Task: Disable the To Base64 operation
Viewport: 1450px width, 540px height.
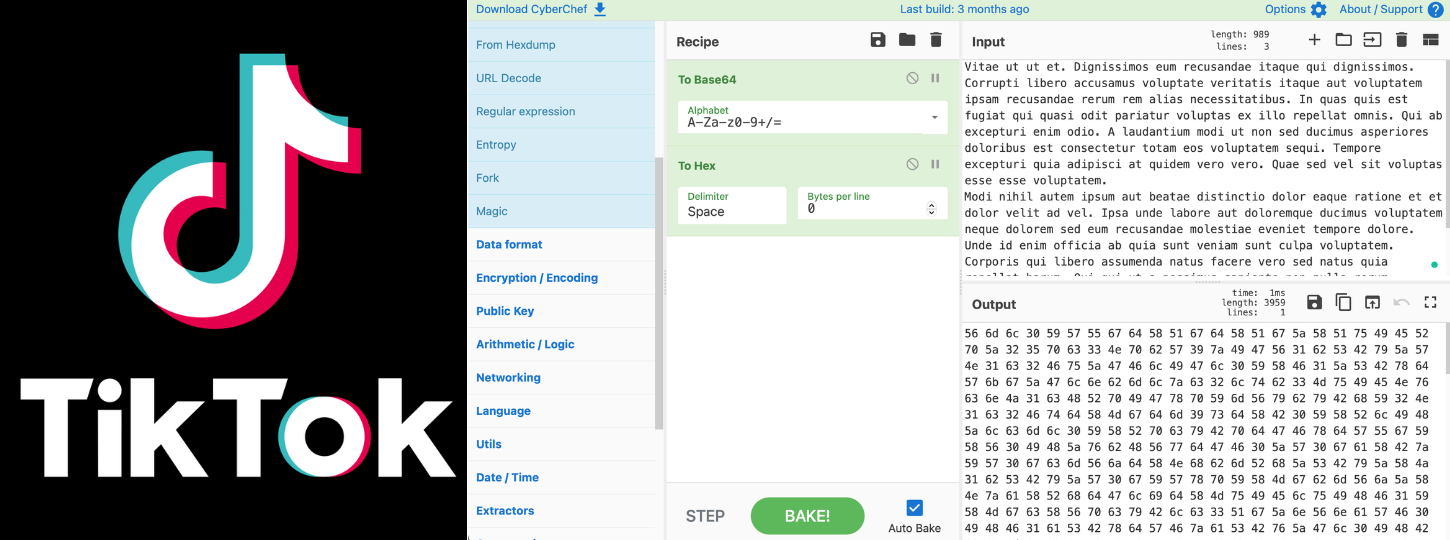Action: click(912, 78)
